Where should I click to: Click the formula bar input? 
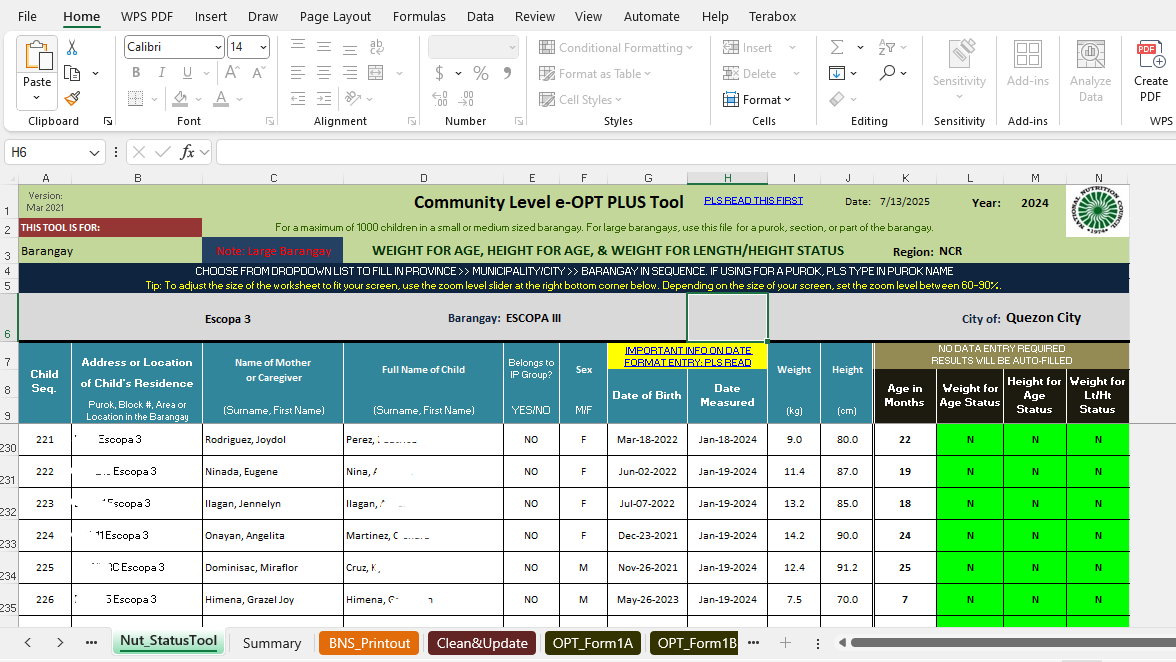[696, 152]
